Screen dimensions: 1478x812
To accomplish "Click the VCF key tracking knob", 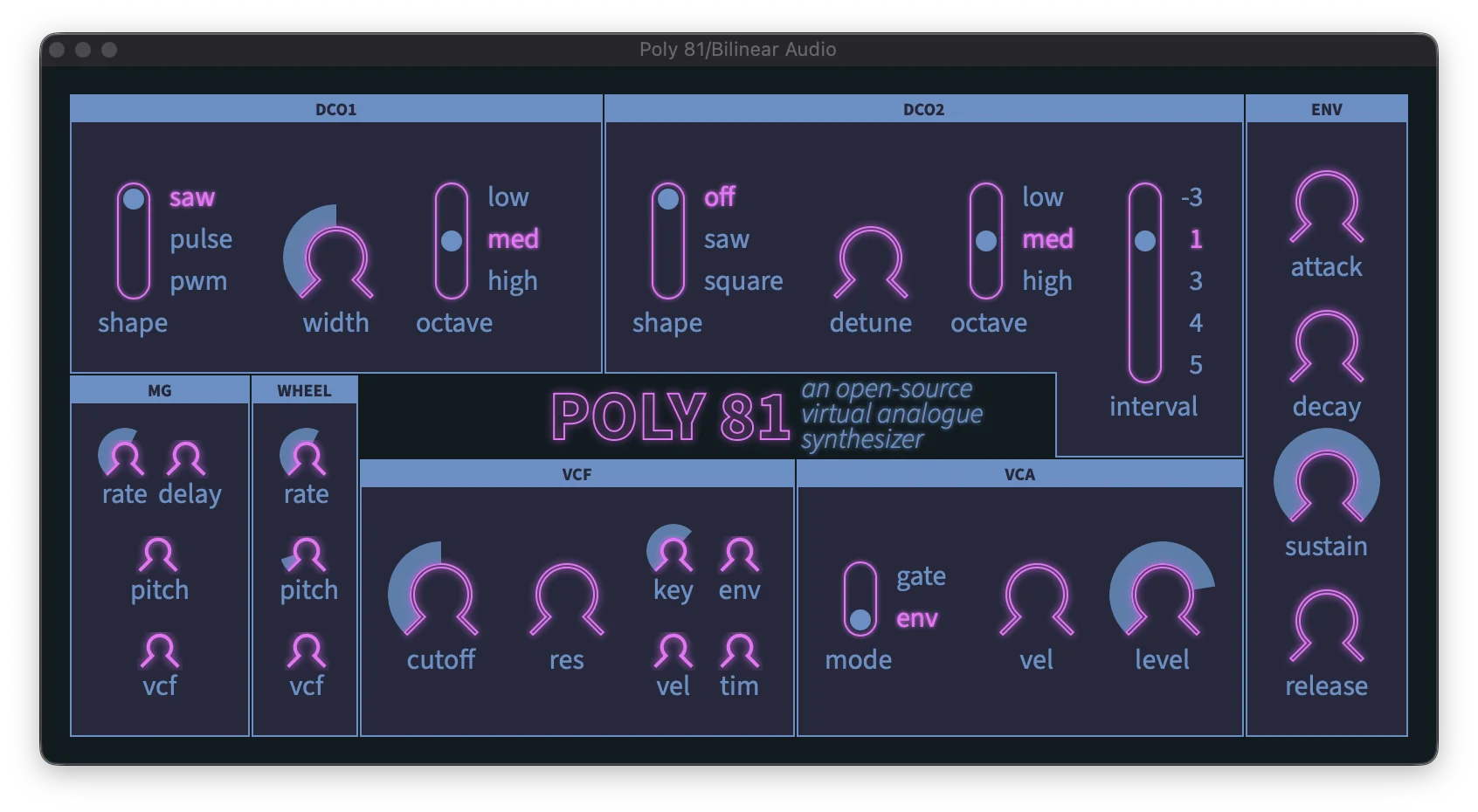I will click(x=673, y=553).
